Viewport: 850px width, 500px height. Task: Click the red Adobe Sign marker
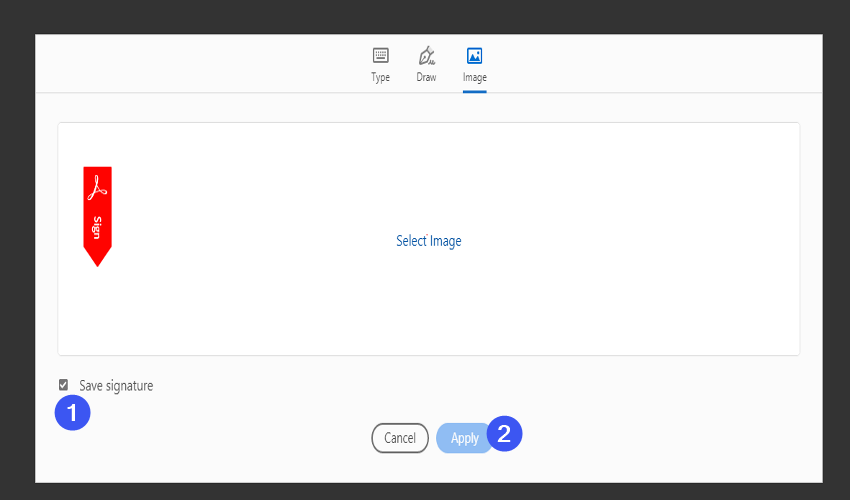(x=98, y=216)
